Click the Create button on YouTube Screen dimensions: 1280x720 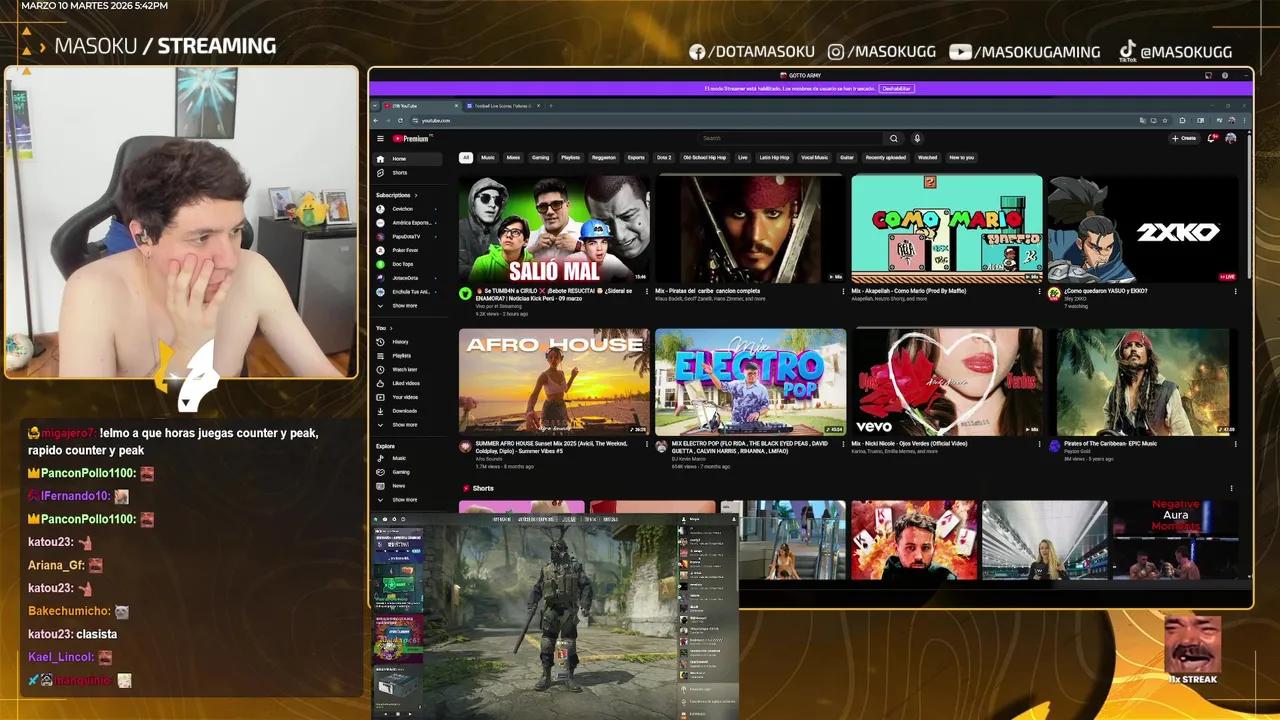[x=1184, y=138]
